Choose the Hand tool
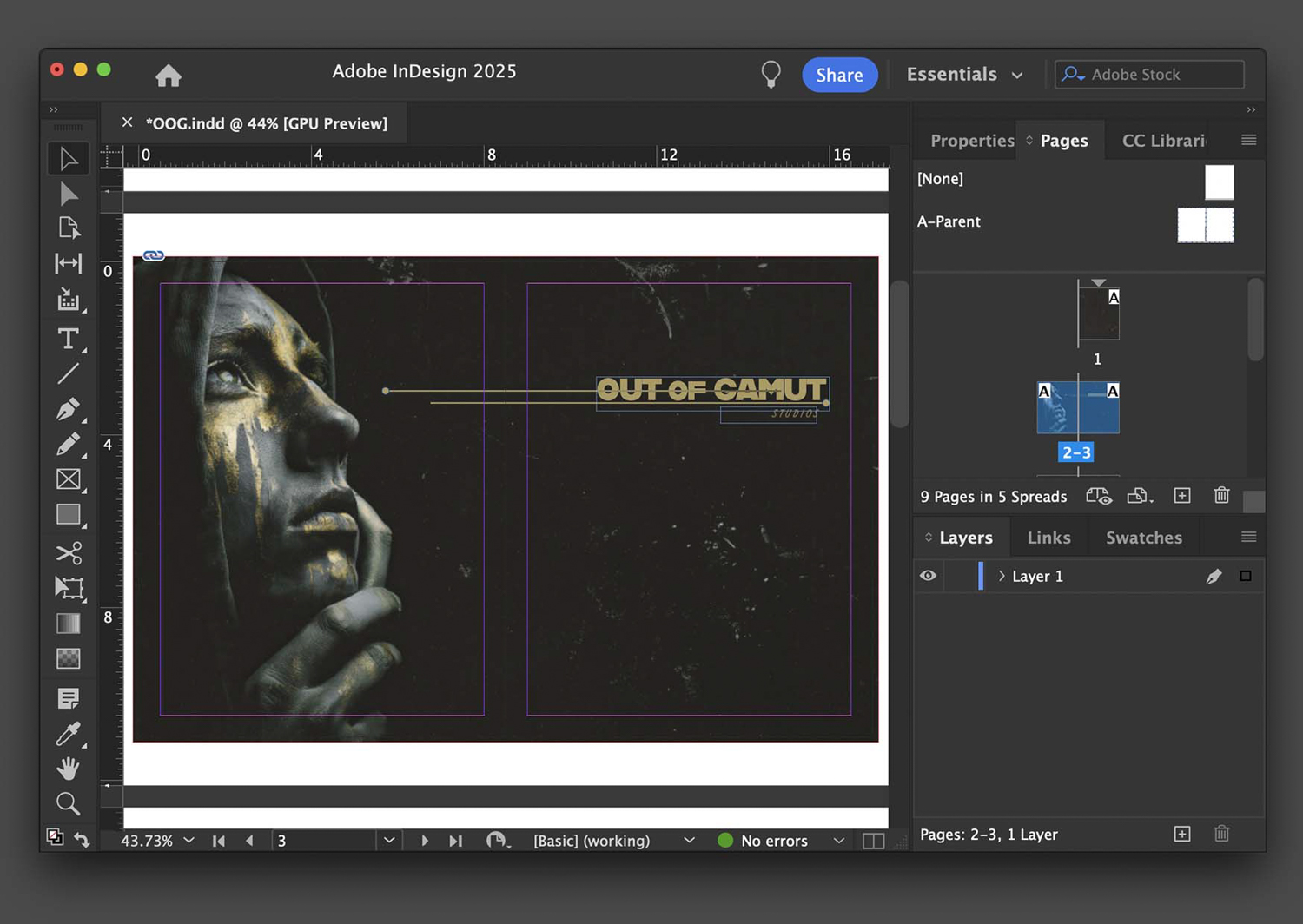1303x924 pixels. [68, 769]
